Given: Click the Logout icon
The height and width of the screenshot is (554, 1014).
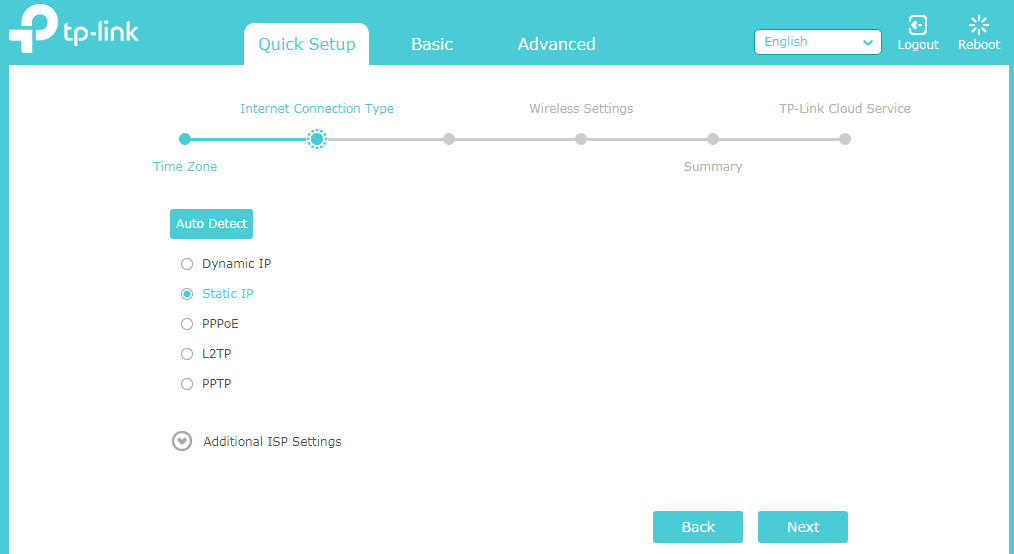Looking at the screenshot, I should (918, 25).
